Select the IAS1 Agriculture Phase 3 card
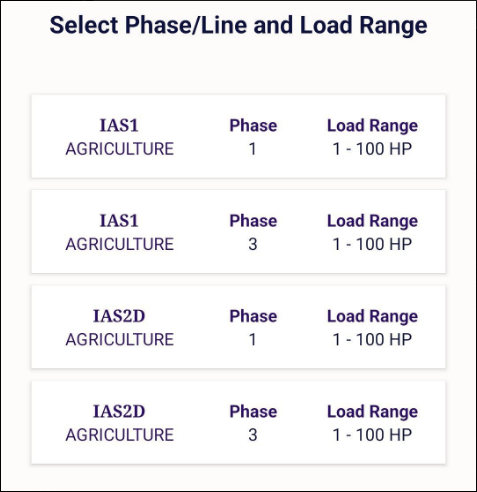The height and width of the screenshot is (492, 477). coord(238,232)
